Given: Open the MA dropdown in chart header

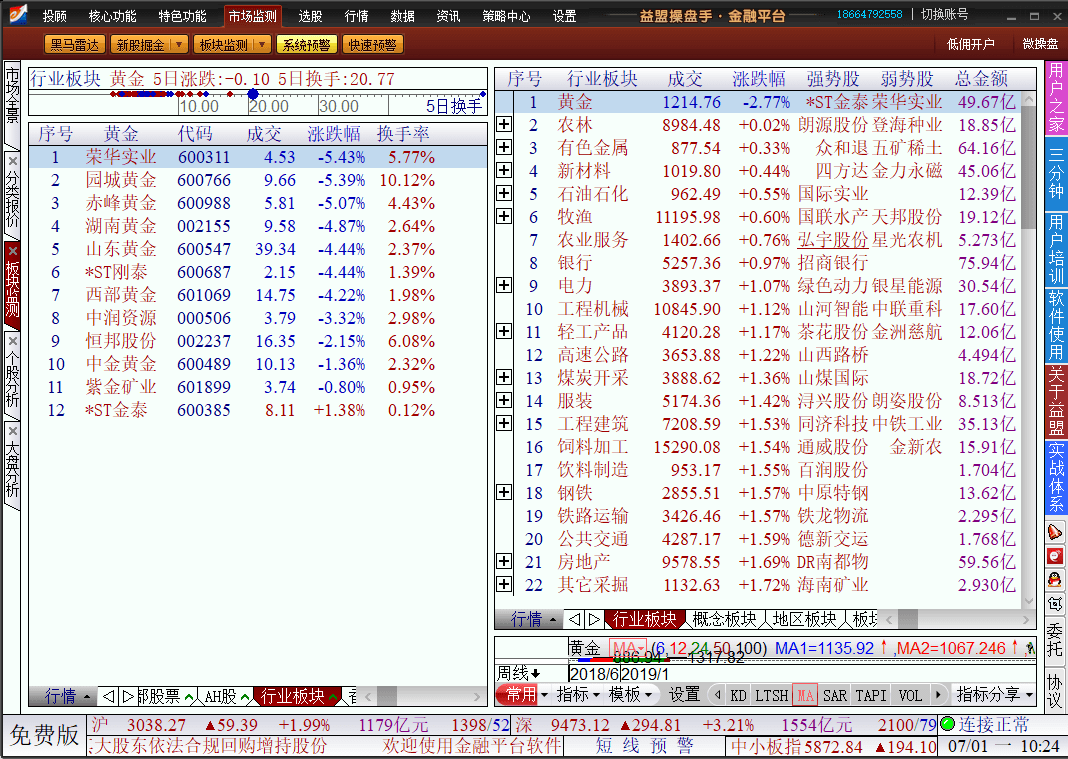Looking at the screenshot, I should [x=628, y=648].
